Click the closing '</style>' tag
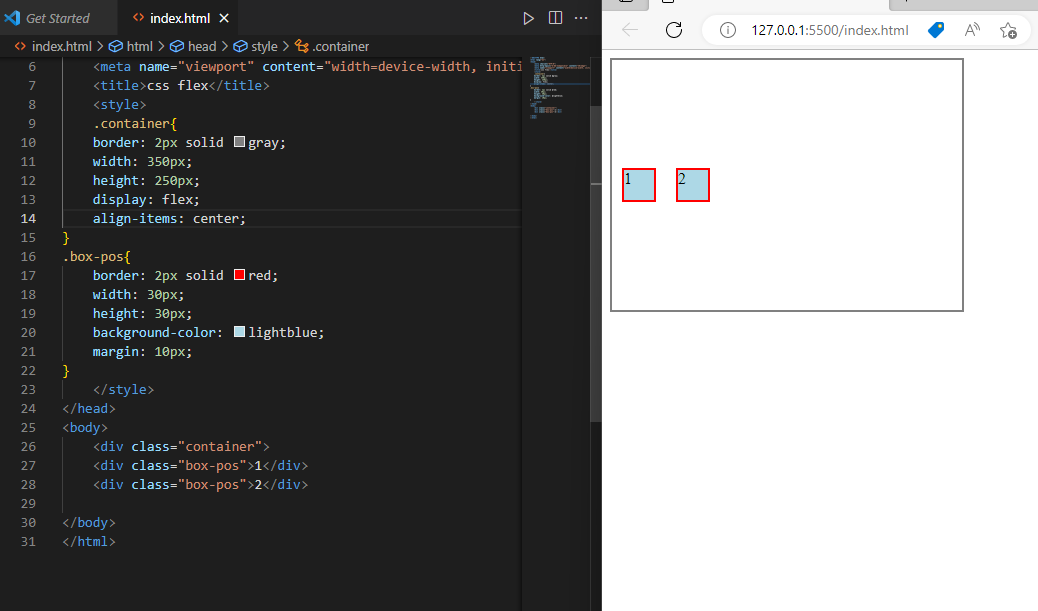 click(x=123, y=389)
